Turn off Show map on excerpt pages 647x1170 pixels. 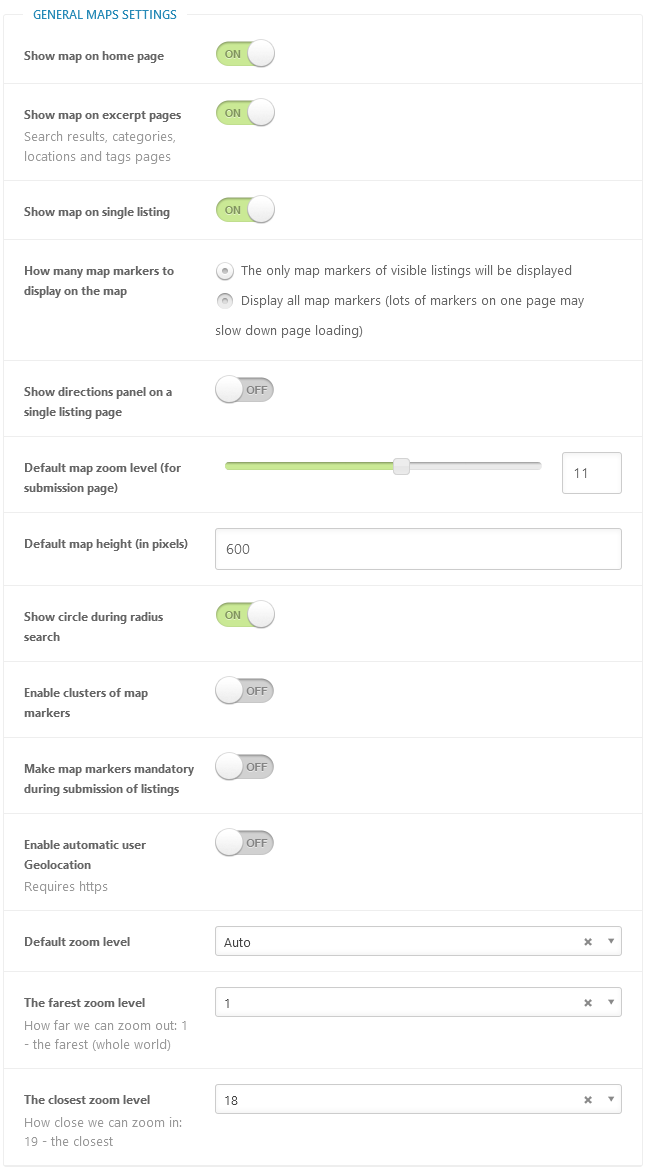[x=245, y=113]
